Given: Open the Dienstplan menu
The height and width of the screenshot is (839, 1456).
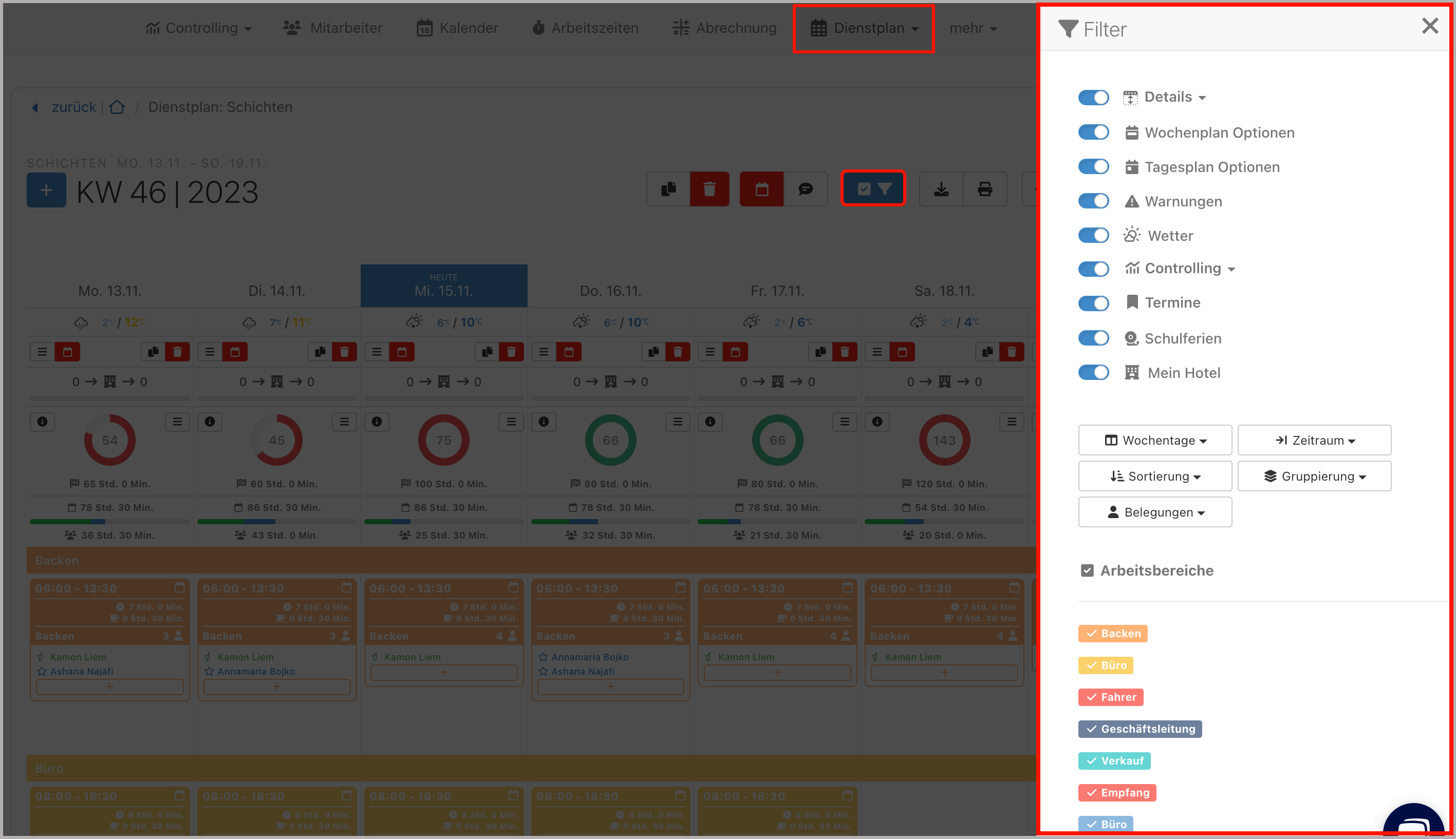Looking at the screenshot, I should click(864, 28).
